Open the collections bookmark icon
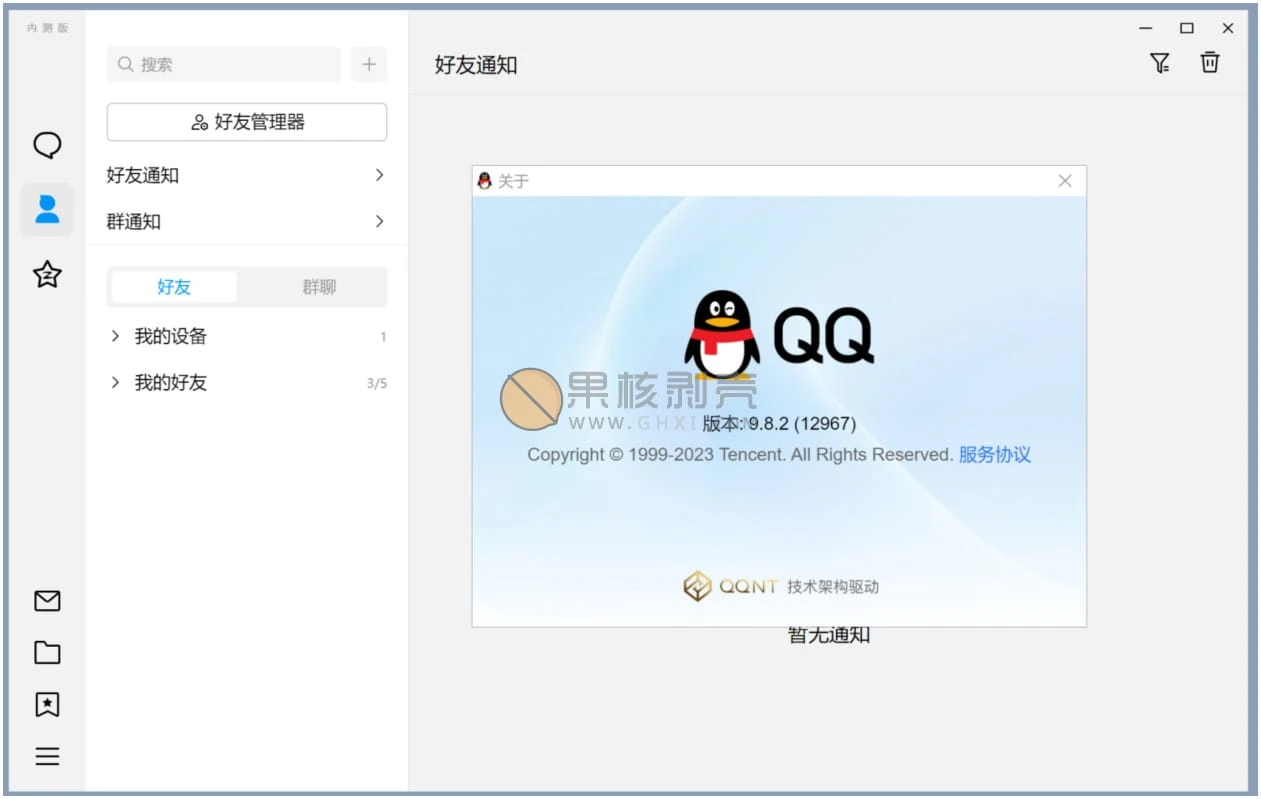The width and height of the screenshot is (1261, 799). pos(46,705)
